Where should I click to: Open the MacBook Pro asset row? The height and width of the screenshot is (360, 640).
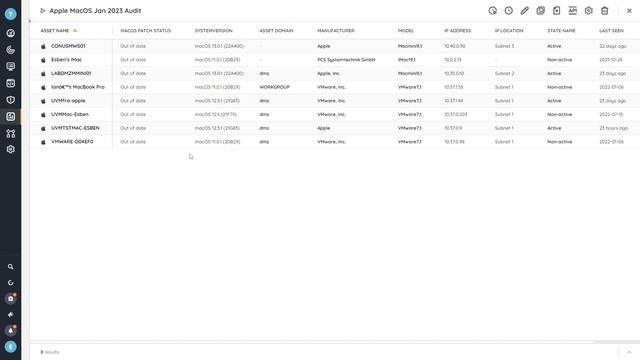(x=78, y=87)
